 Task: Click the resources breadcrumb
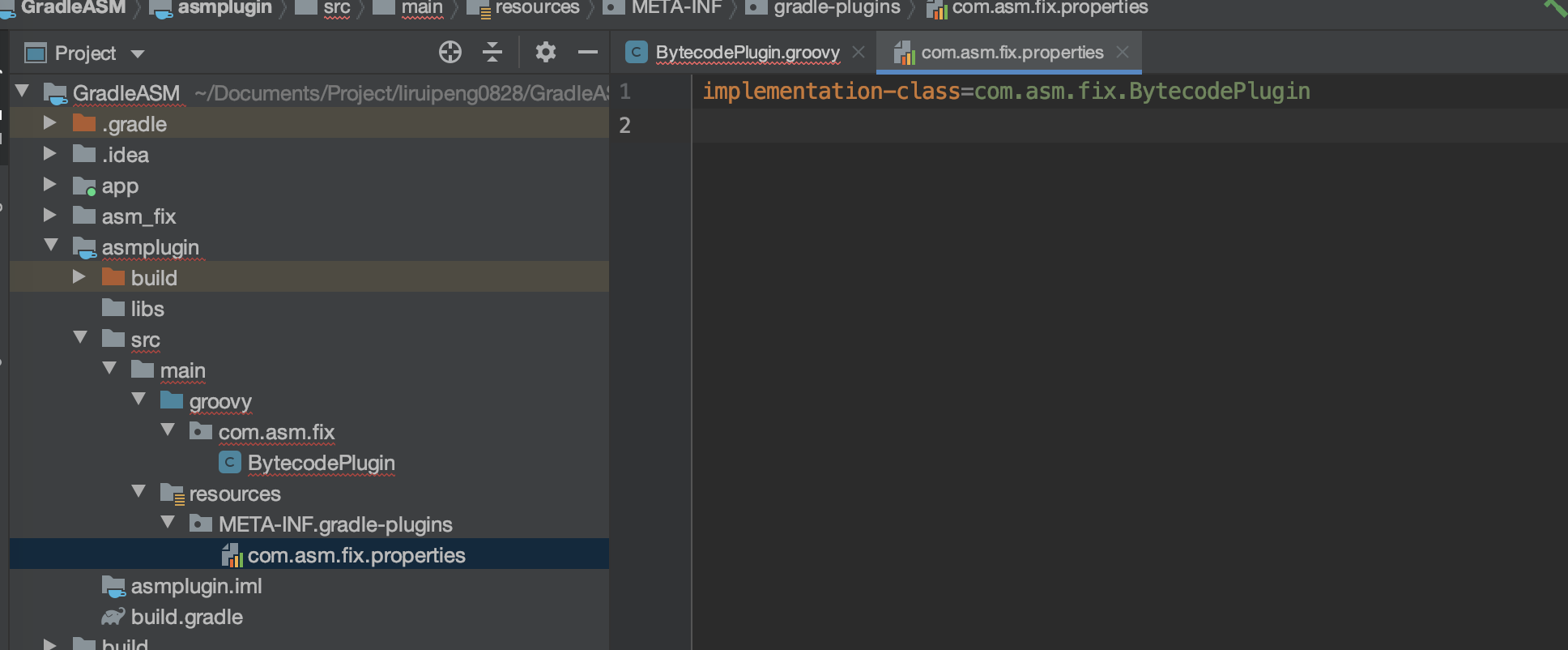(x=537, y=8)
